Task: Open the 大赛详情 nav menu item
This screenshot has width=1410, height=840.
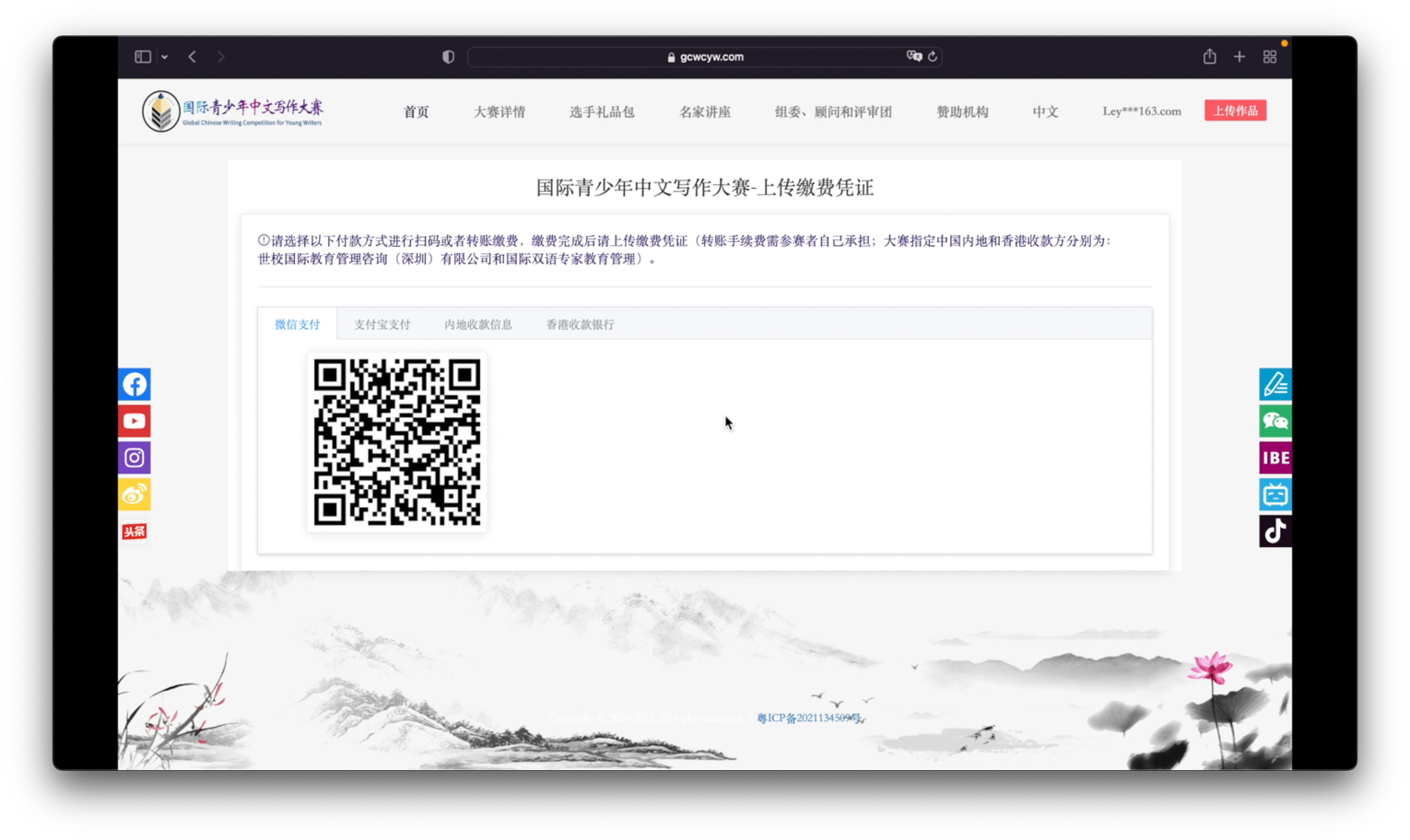Action: point(499,111)
